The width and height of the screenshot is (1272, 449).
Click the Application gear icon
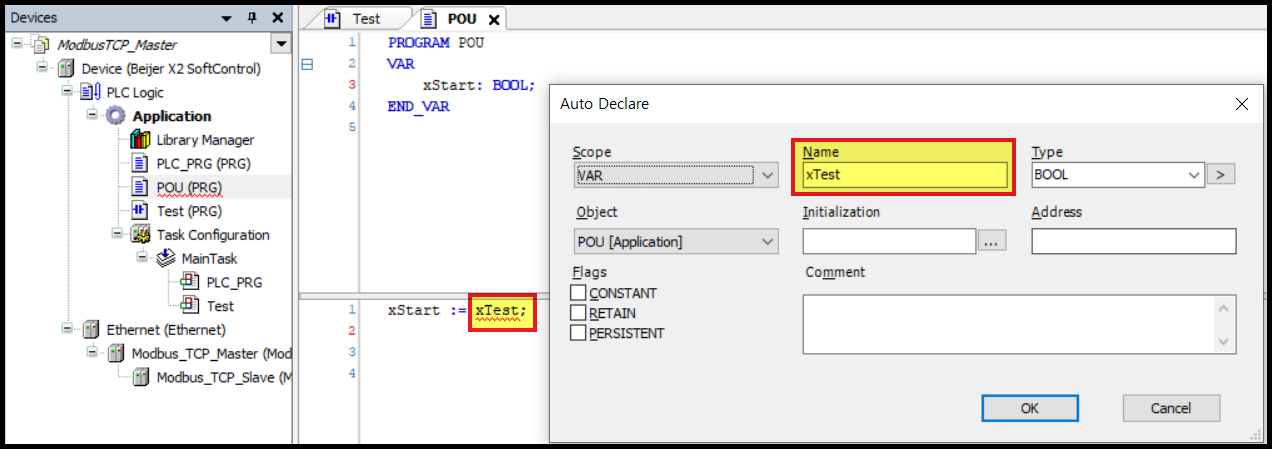click(x=116, y=116)
